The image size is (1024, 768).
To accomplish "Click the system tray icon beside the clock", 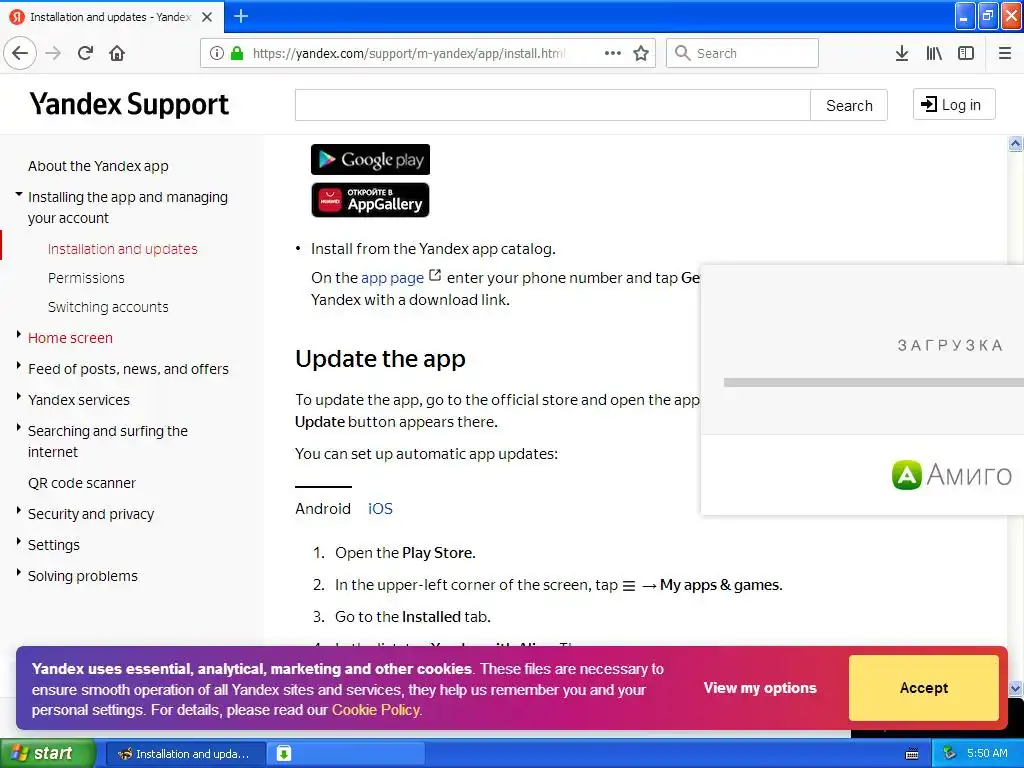I will pos(949,754).
